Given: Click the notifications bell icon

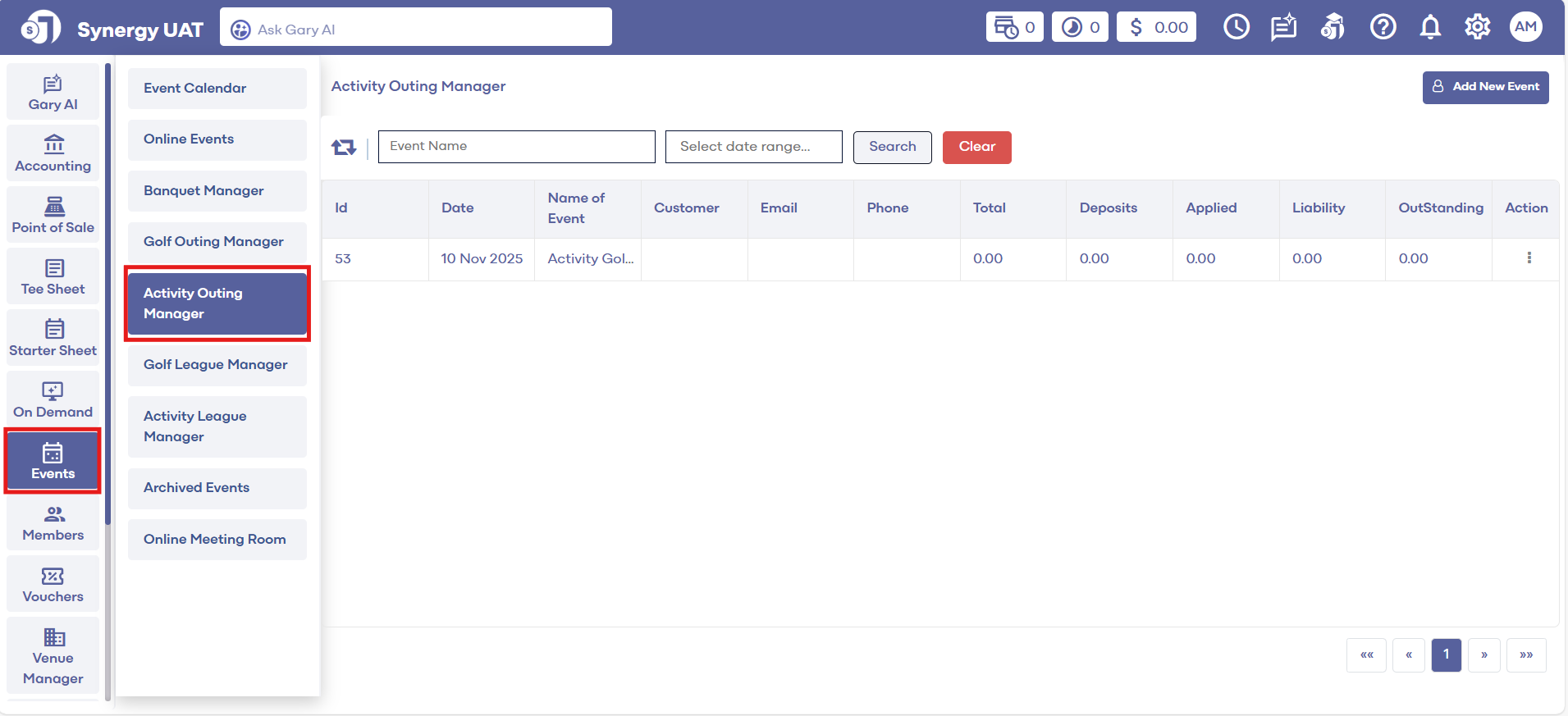Looking at the screenshot, I should (x=1430, y=28).
